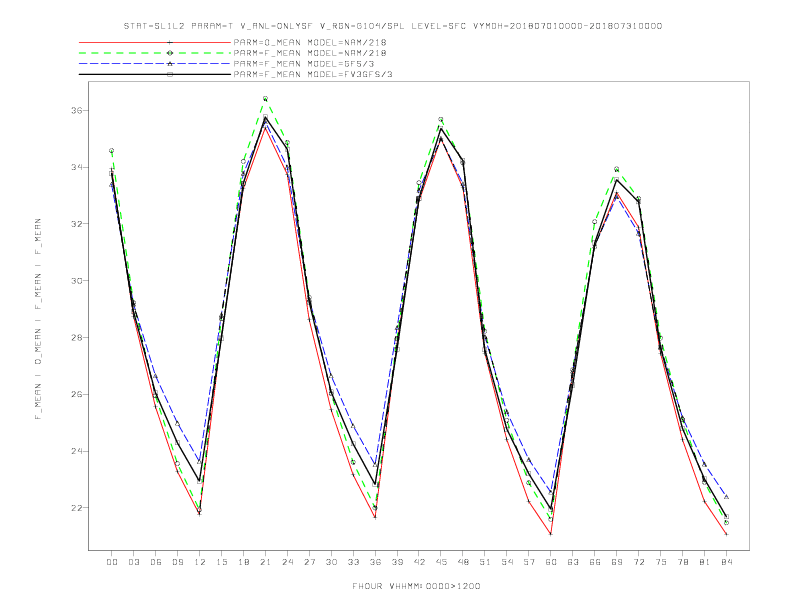792x612 pixels.
Task: Select legend entry PARM=F_MEAN MODEL=FV3GFS/3
Action: pos(313,74)
